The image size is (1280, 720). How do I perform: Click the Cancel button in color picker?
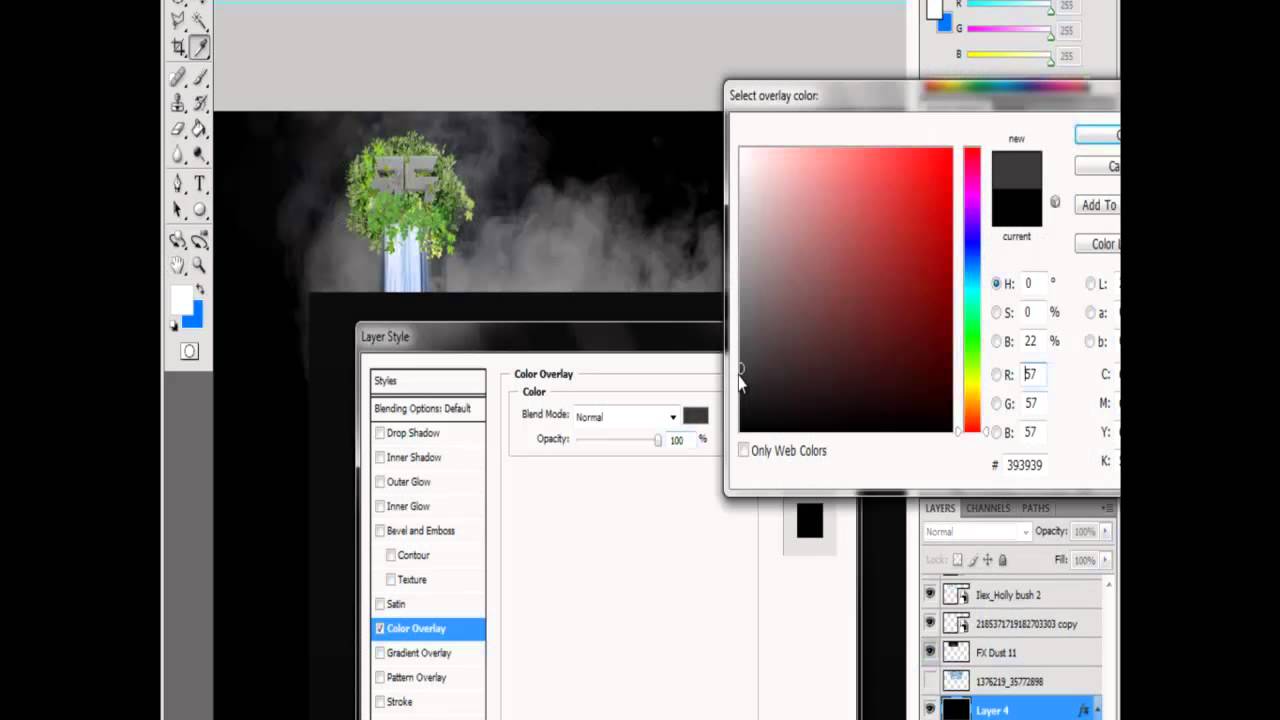click(x=1098, y=166)
